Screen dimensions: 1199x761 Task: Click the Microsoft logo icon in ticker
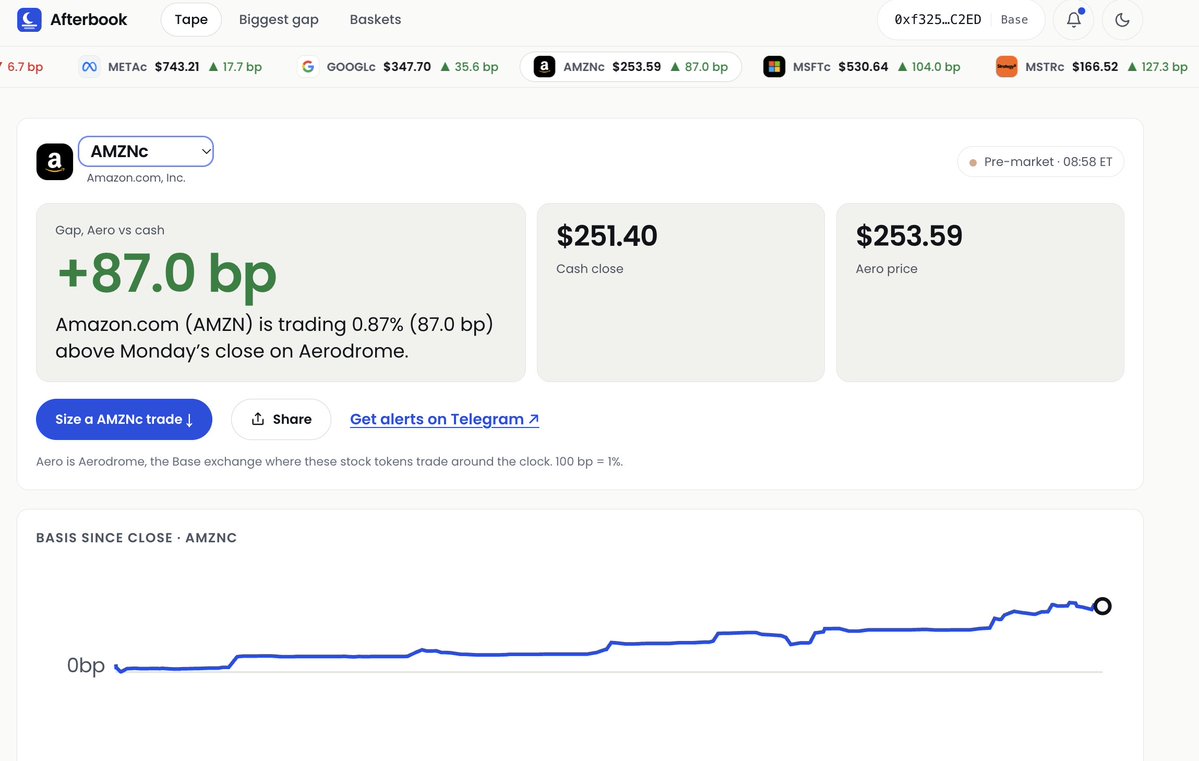click(x=774, y=67)
